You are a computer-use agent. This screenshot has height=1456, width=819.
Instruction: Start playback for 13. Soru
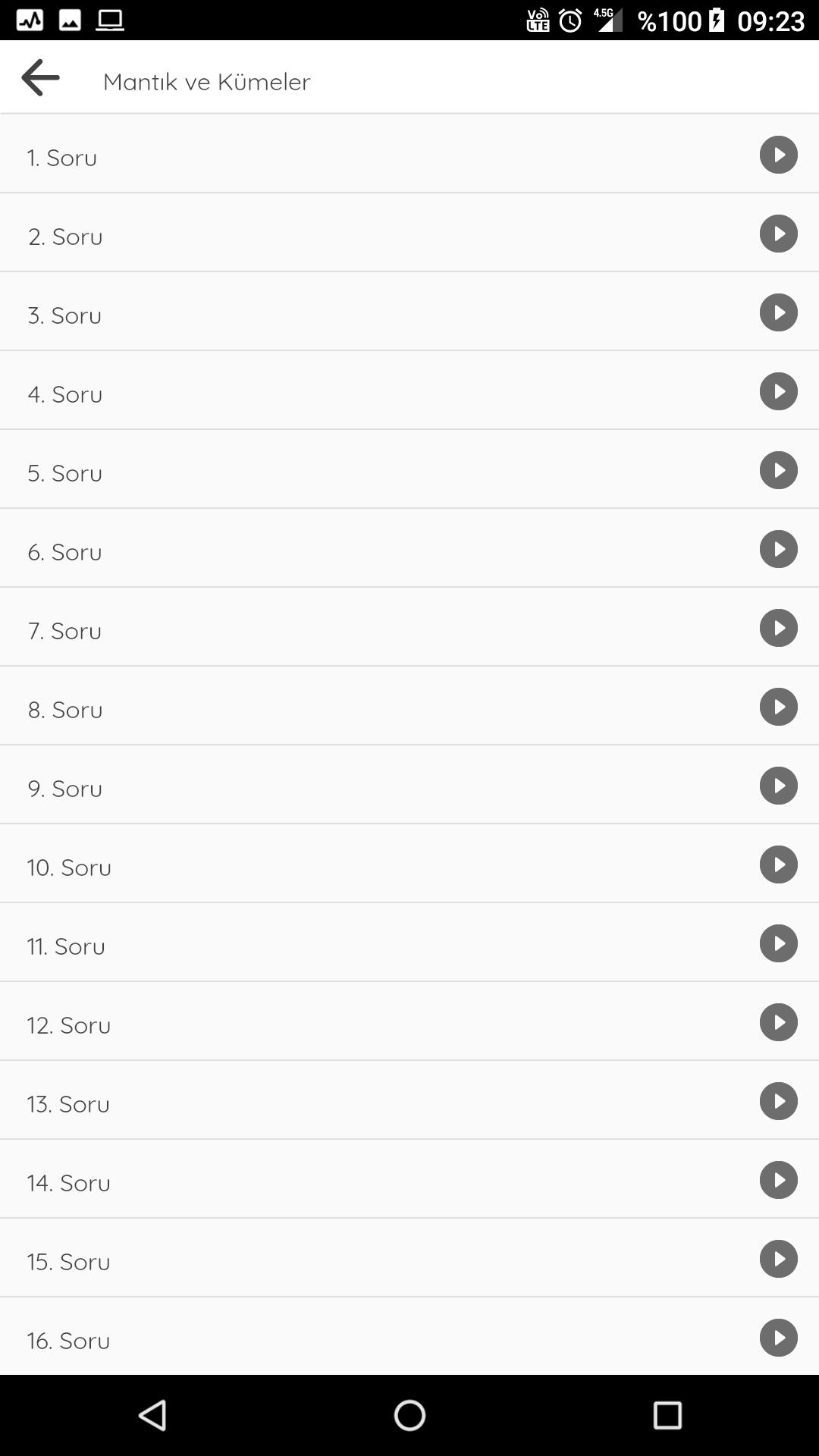tap(779, 1101)
